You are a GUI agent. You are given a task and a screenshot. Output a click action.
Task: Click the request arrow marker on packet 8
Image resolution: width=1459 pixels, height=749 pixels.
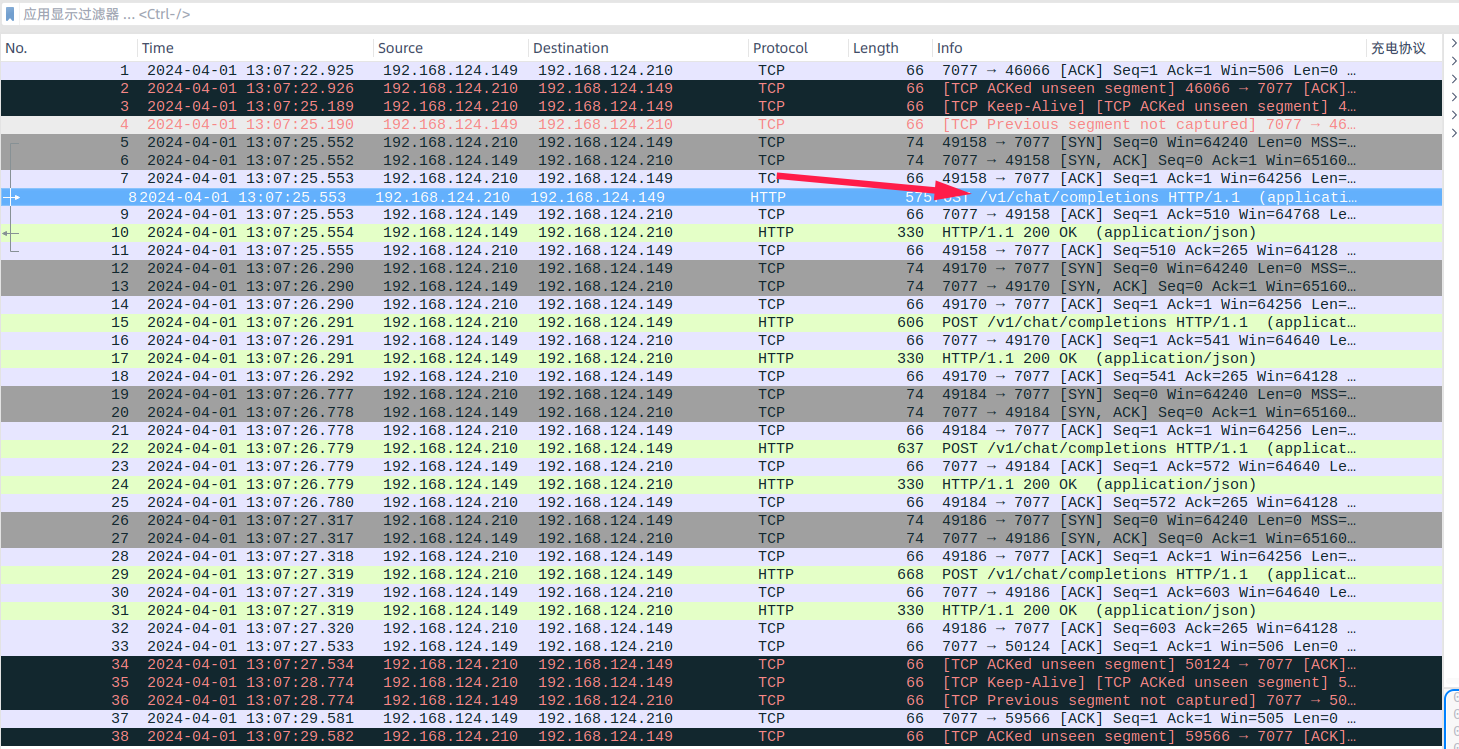[12, 197]
